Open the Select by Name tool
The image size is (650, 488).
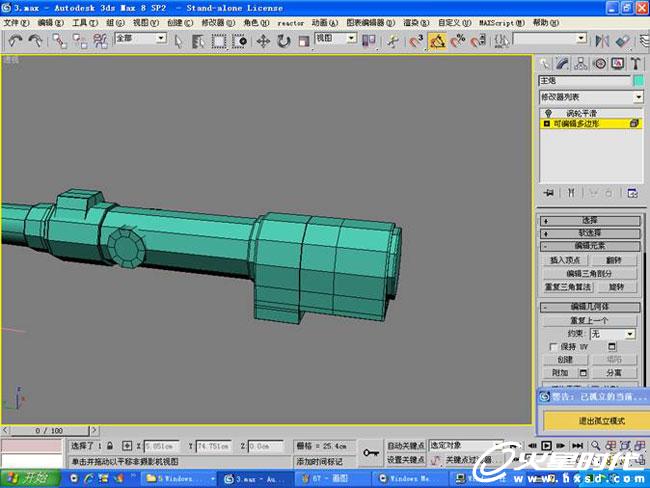click(x=198, y=41)
